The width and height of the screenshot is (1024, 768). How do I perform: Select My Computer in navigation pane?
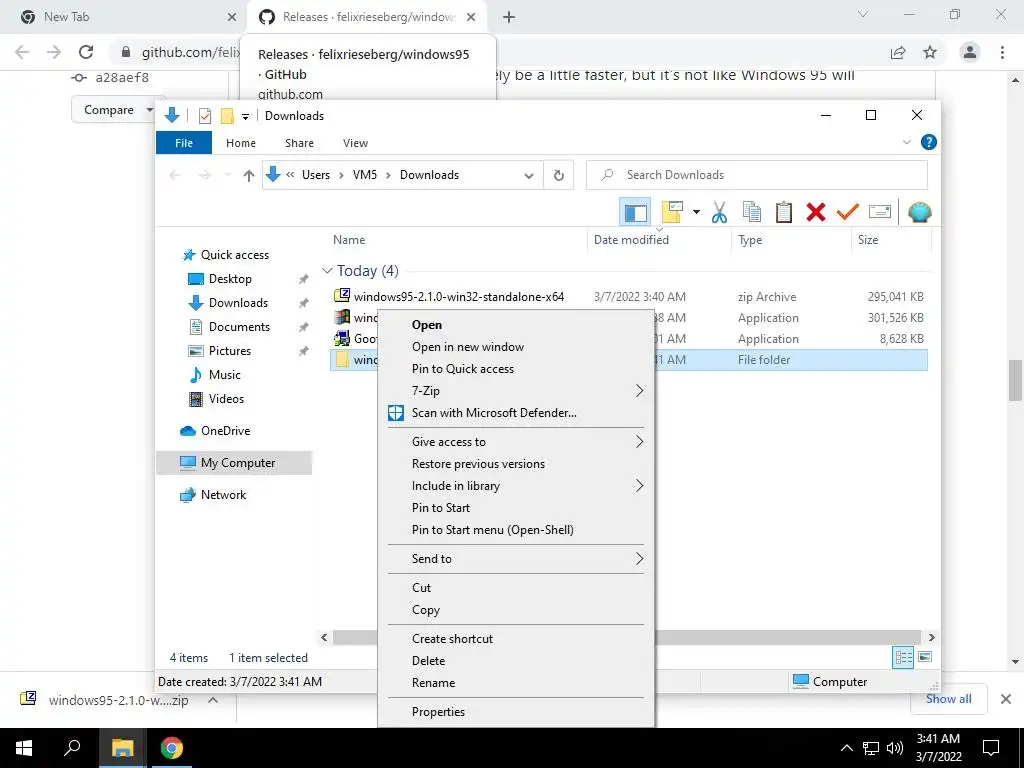pyautogui.click(x=234, y=463)
